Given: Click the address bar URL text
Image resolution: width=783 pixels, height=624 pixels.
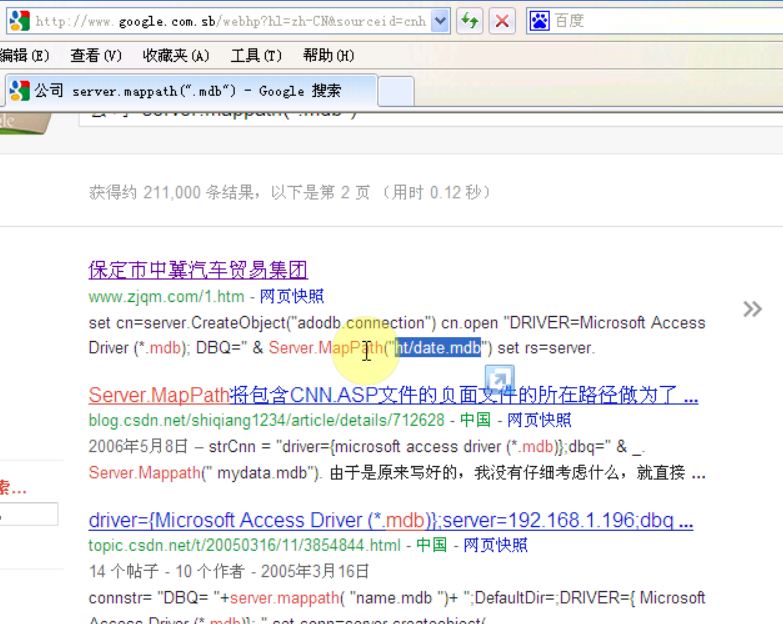Looking at the screenshot, I should (231, 21).
